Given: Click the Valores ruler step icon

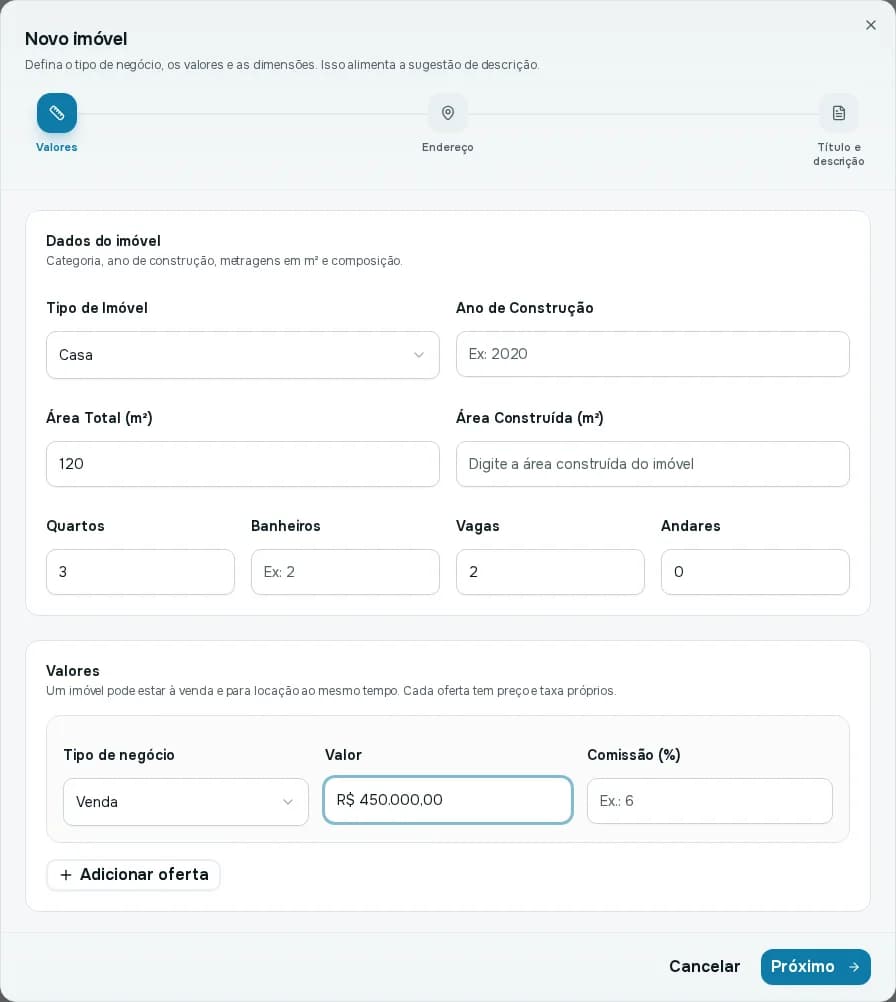Looking at the screenshot, I should pyautogui.click(x=57, y=113).
